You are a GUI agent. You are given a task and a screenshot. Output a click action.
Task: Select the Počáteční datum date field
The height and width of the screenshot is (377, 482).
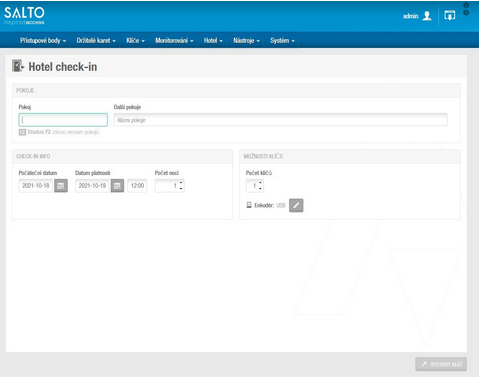click(x=36, y=186)
